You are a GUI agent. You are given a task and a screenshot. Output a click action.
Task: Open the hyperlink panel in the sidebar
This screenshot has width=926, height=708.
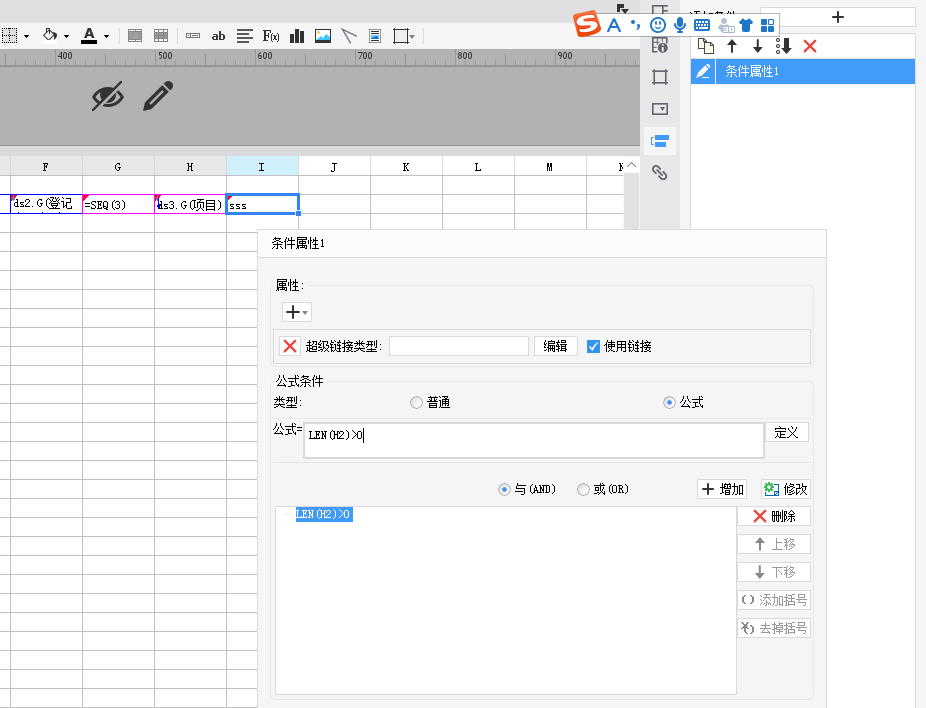click(660, 172)
